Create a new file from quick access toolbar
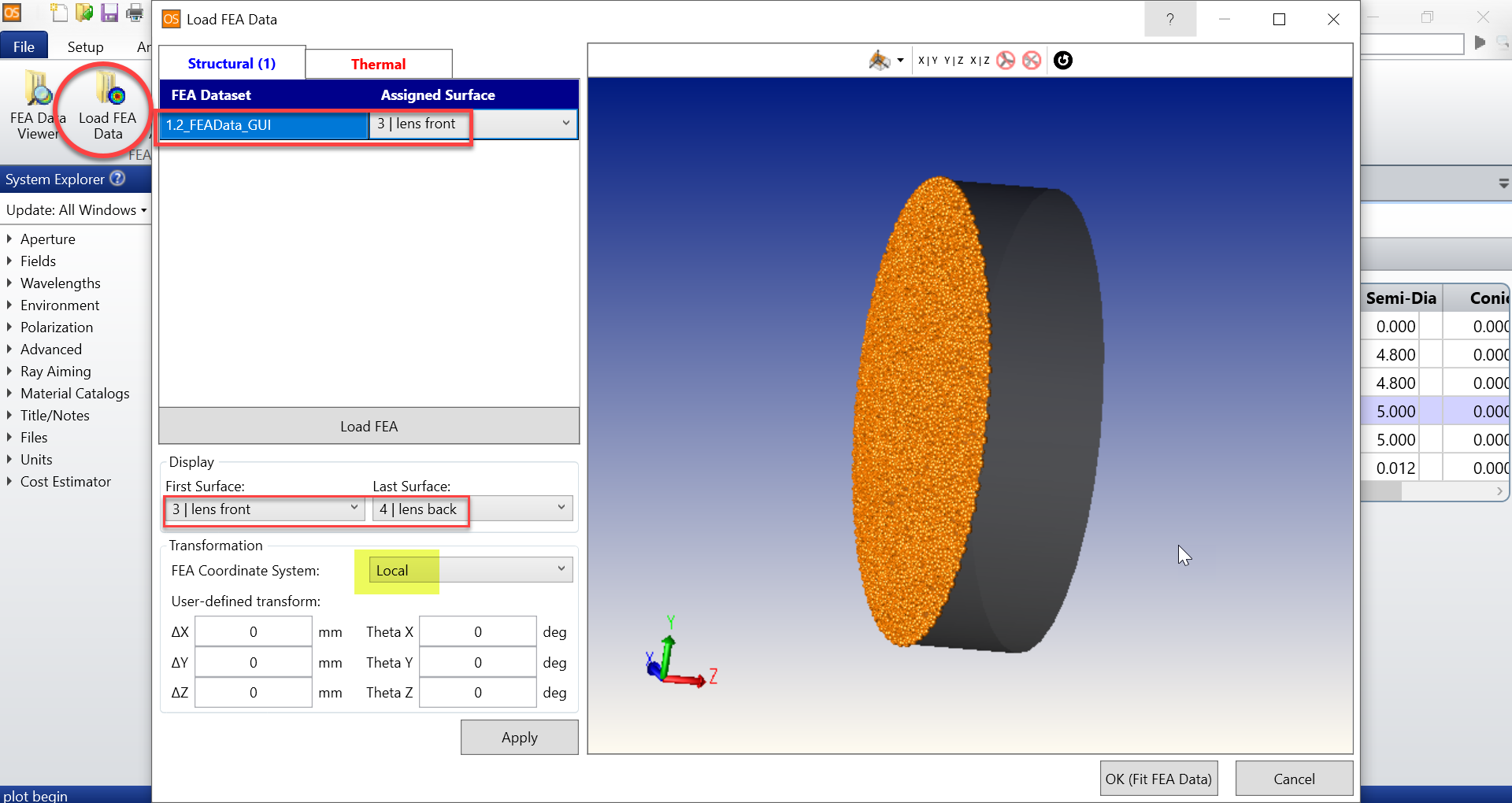The height and width of the screenshot is (803, 1512). coord(59,13)
